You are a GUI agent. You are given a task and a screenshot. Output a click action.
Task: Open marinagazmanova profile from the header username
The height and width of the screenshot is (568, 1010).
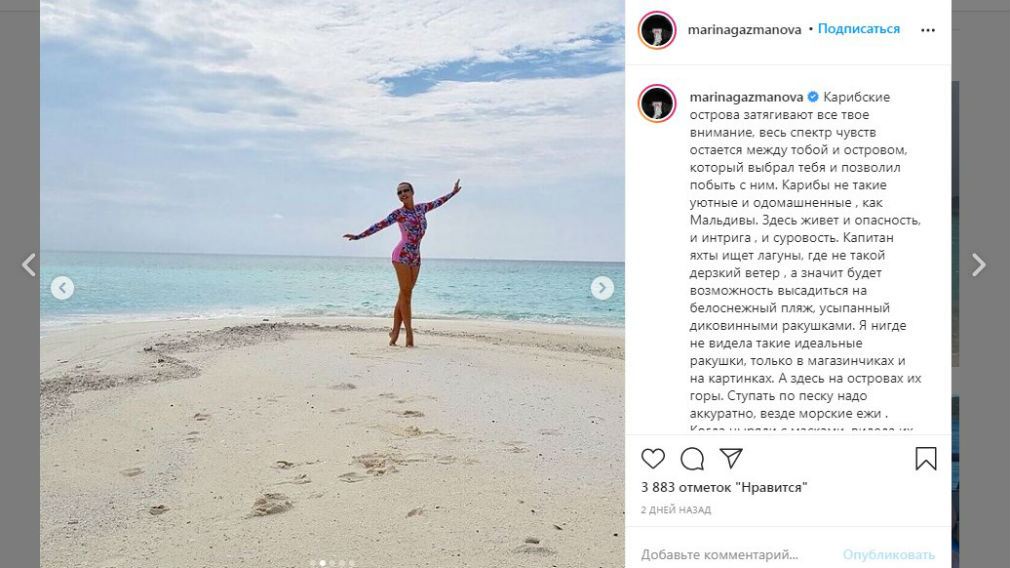[744, 29]
